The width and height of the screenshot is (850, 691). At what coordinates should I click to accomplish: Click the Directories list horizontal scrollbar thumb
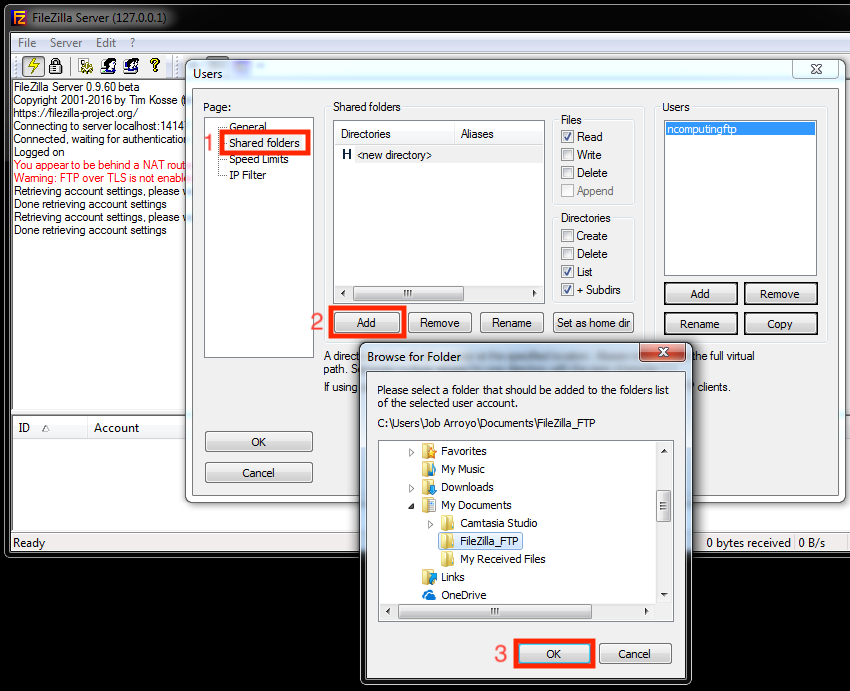click(408, 293)
